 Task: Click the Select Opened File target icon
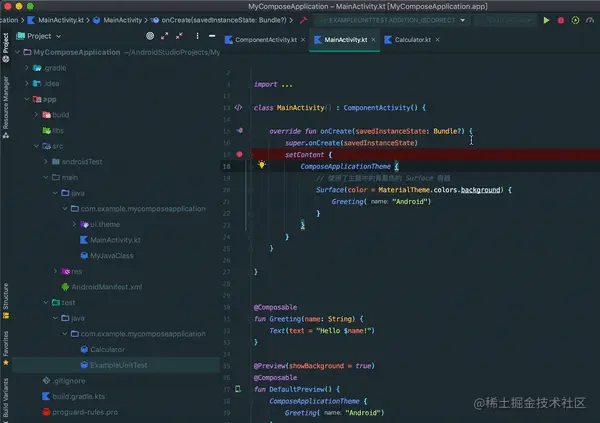(x=150, y=36)
